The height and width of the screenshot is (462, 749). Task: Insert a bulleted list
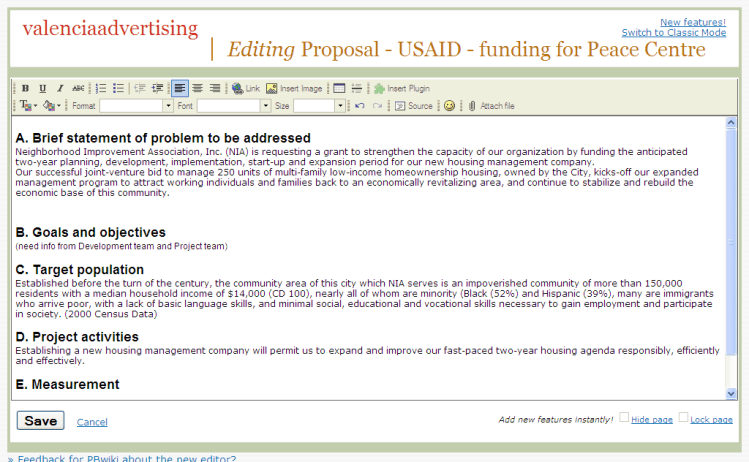tap(118, 88)
